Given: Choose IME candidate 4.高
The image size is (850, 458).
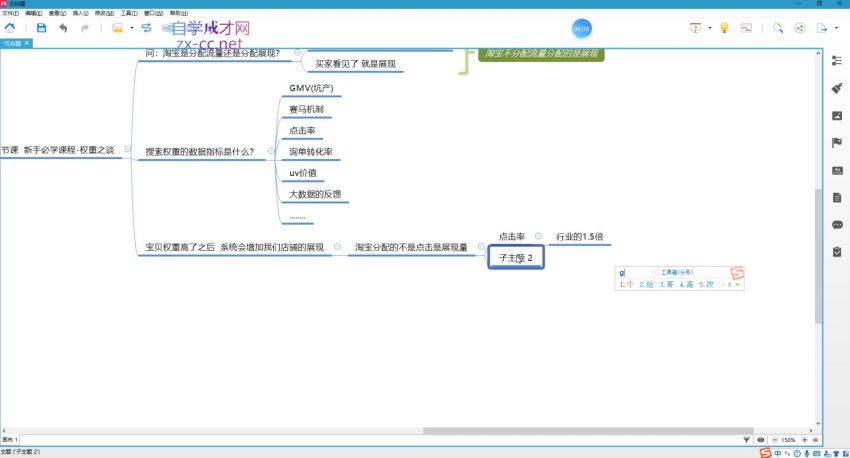Looking at the screenshot, I should pos(686,285).
